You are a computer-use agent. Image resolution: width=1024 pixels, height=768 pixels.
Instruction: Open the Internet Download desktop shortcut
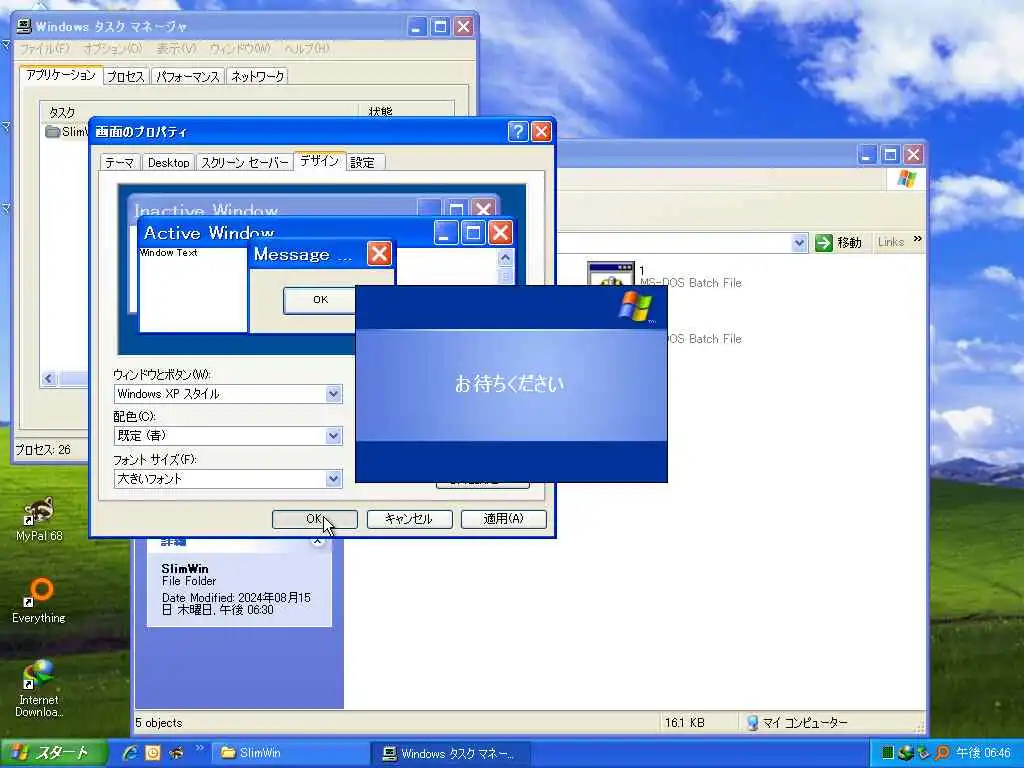click(x=39, y=689)
